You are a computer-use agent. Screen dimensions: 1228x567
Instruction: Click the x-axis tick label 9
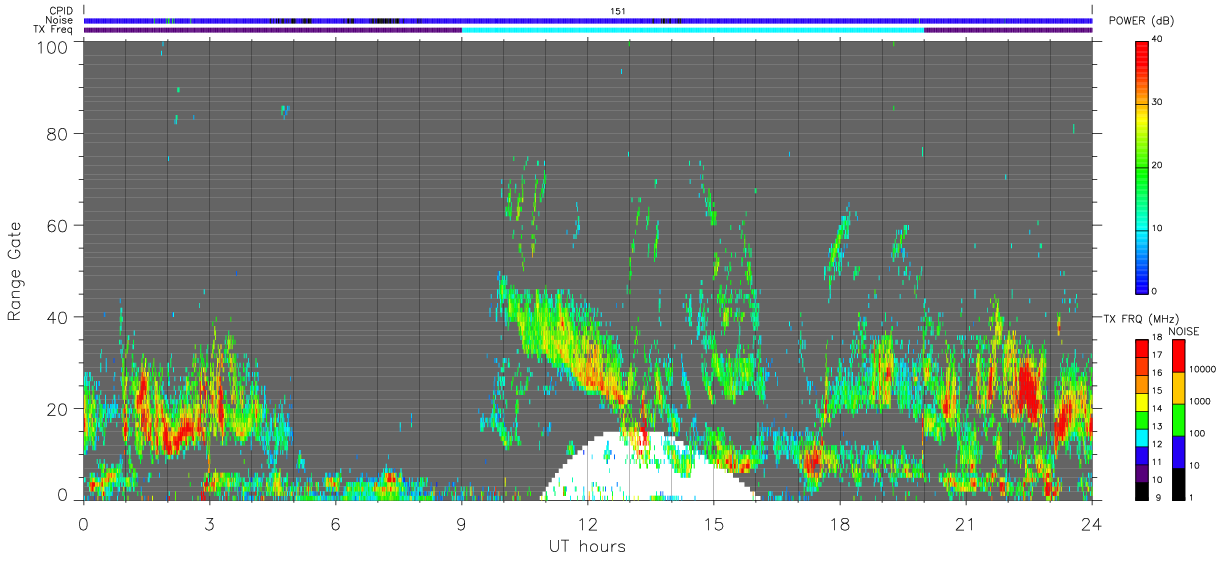[x=461, y=523]
